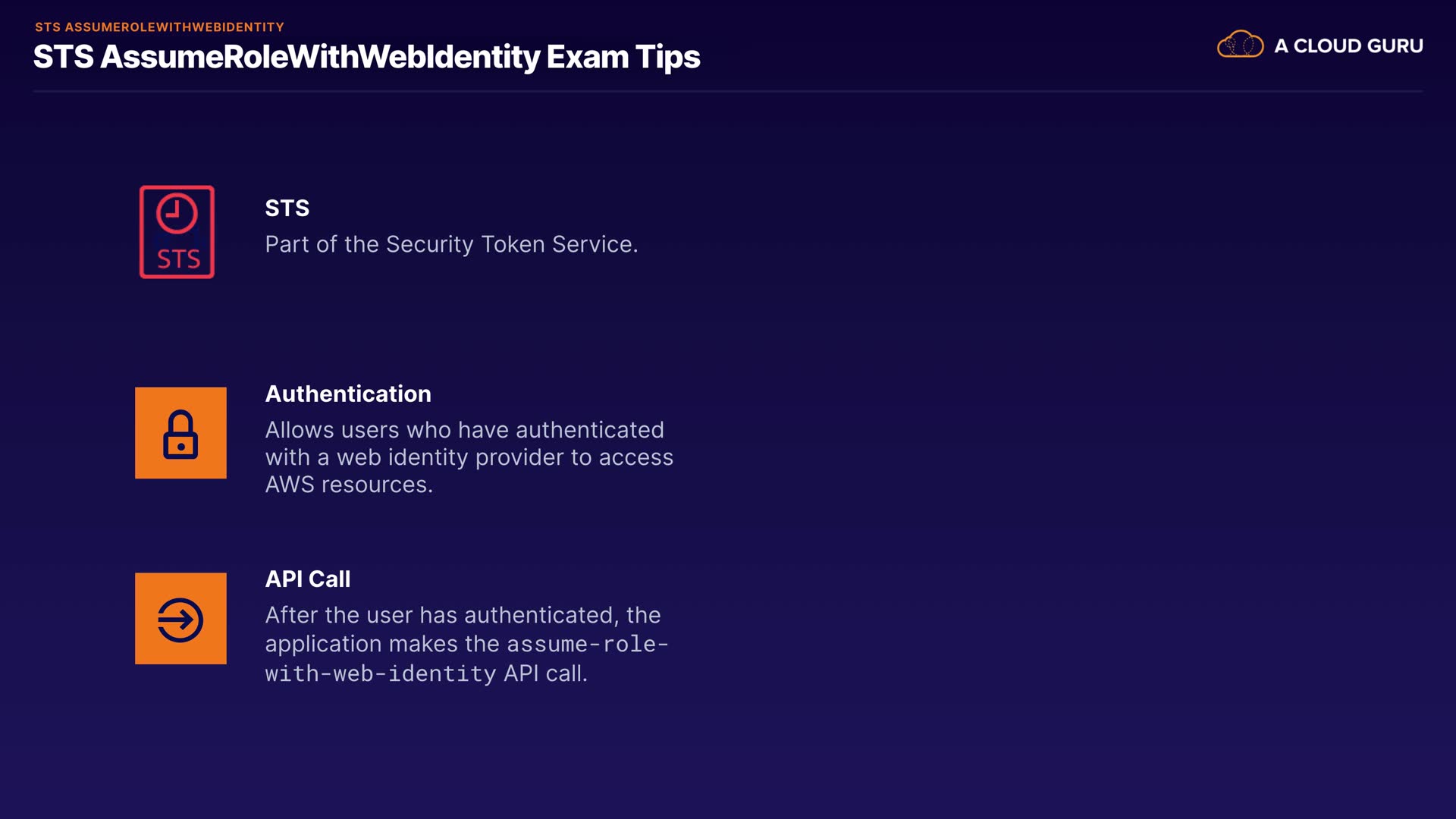1456x819 pixels.
Task: Click the line "with a web identity provider to access"
Action: click(469, 457)
